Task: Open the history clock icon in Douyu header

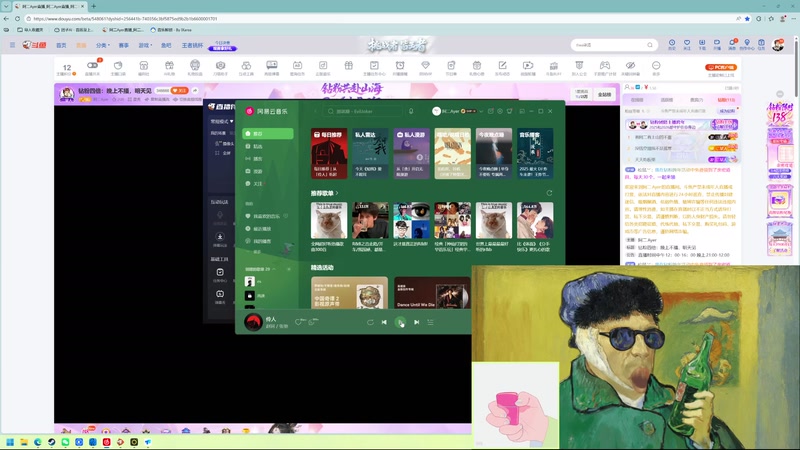Action: [x=672, y=45]
